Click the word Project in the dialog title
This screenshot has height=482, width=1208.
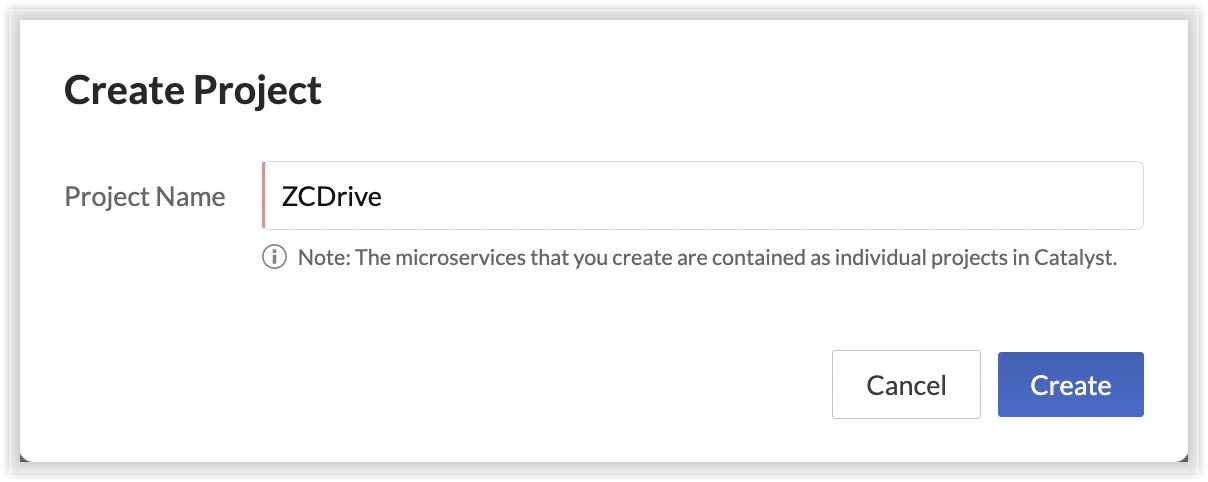pos(257,91)
